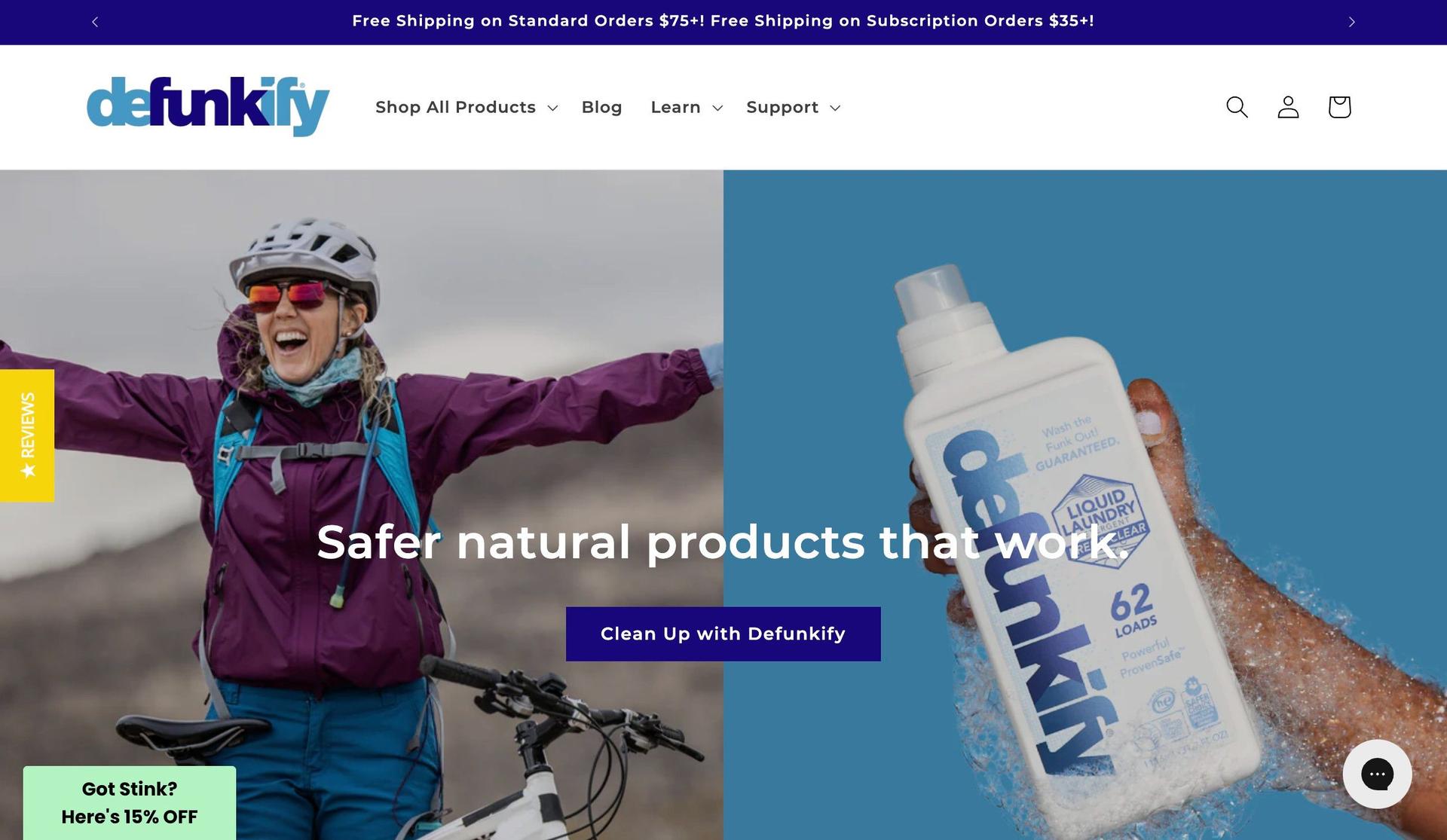
Task: Click the Blog menu item
Action: click(x=602, y=106)
